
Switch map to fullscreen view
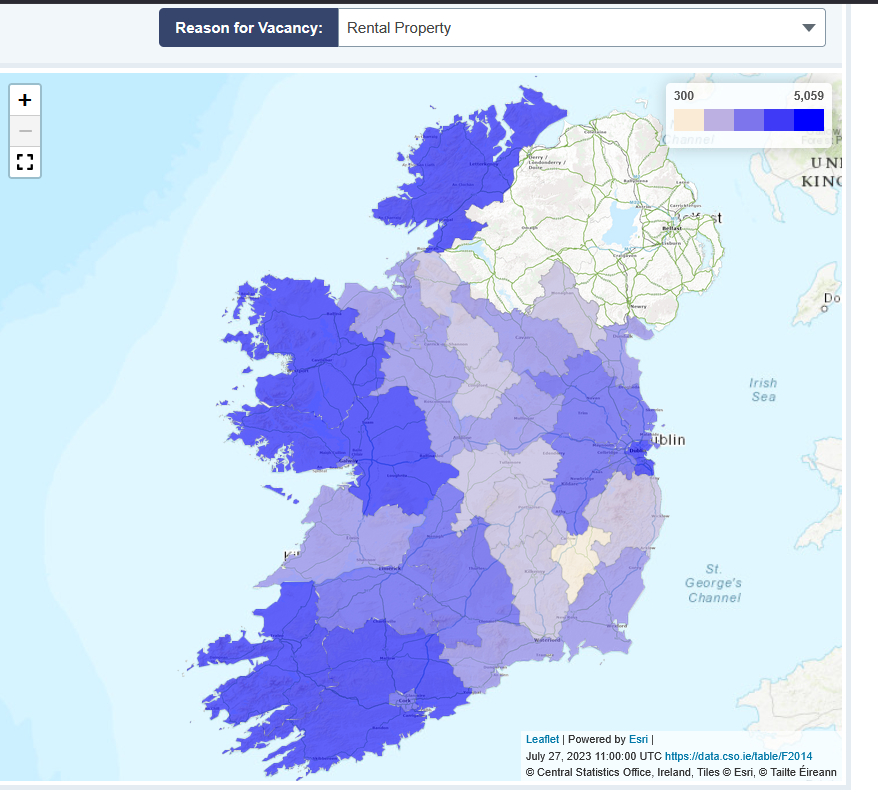[x=25, y=162]
